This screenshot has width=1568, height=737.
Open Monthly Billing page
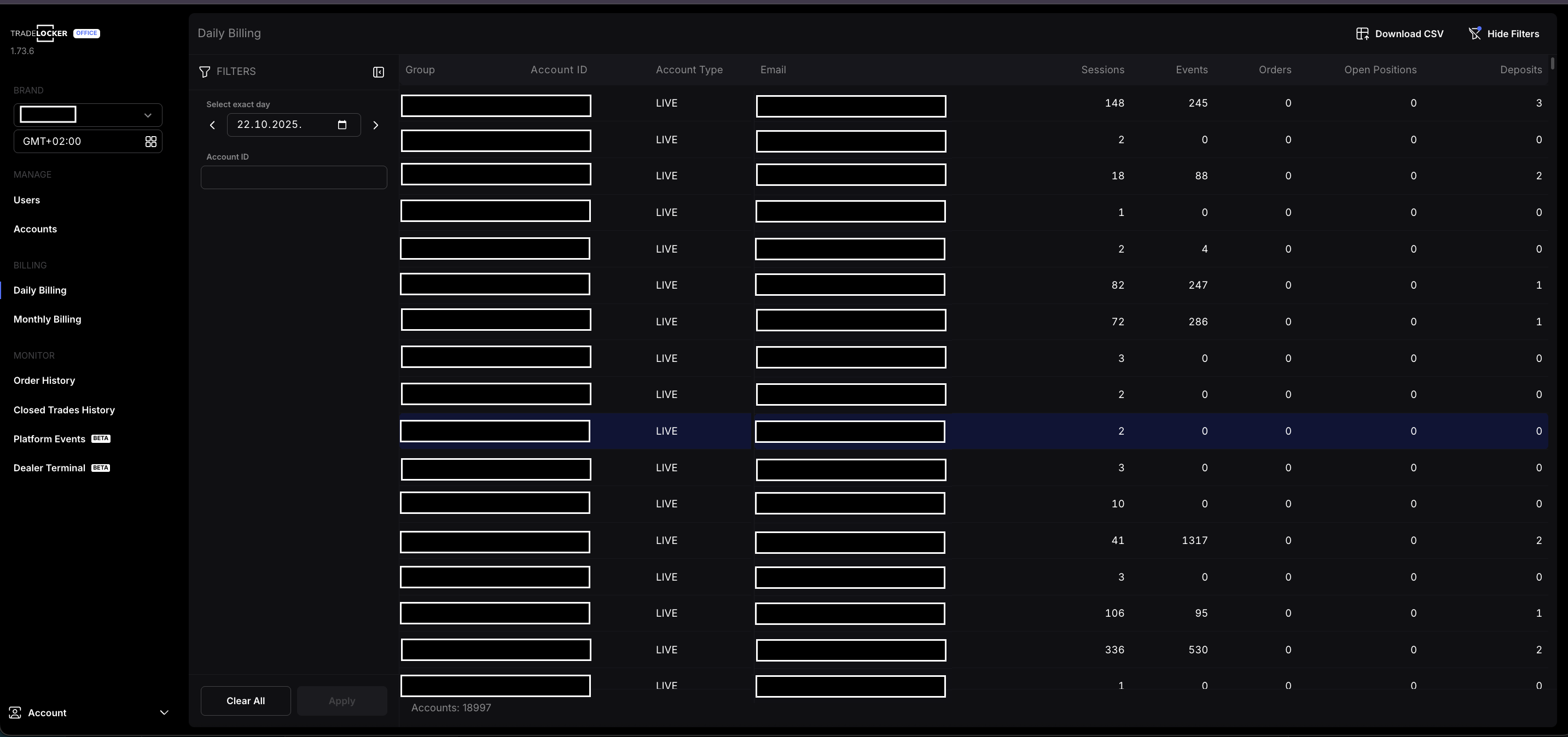pos(48,319)
